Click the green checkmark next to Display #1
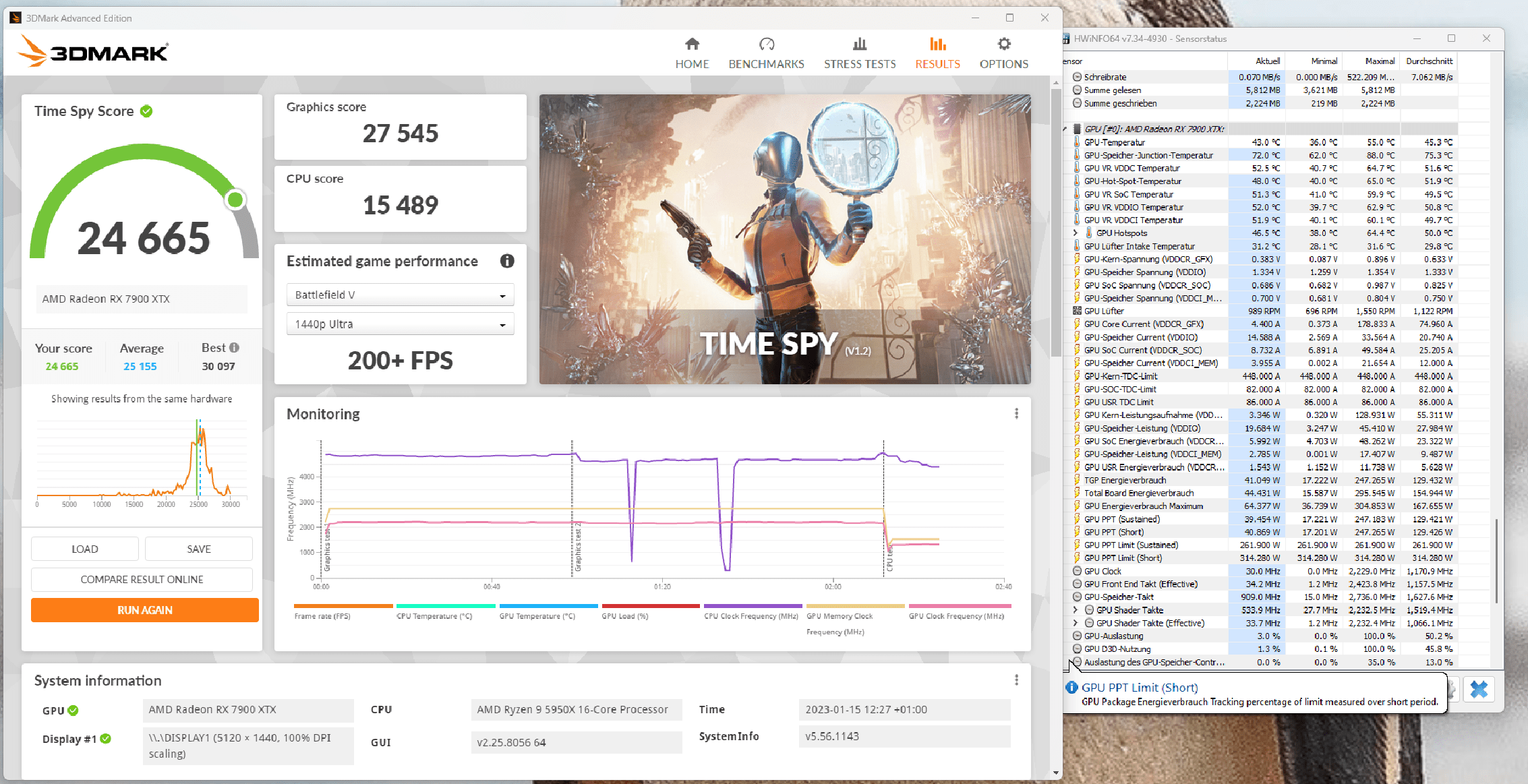 click(x=106, y=739)
